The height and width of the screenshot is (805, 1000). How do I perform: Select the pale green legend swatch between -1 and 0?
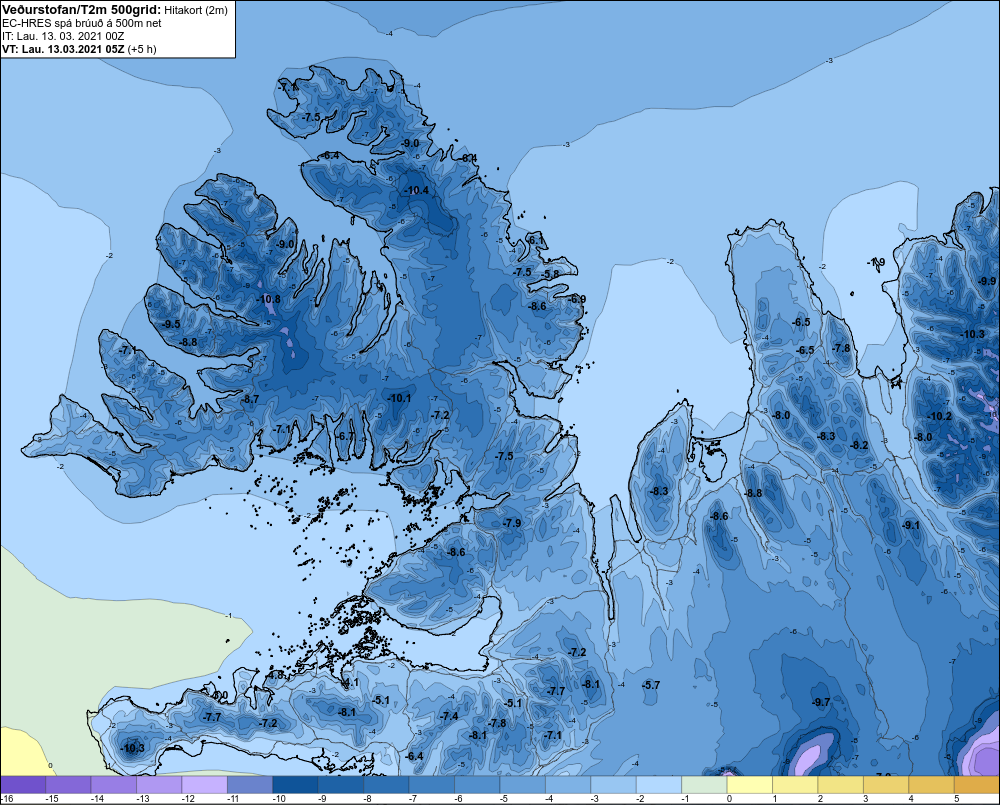(704, 784)
